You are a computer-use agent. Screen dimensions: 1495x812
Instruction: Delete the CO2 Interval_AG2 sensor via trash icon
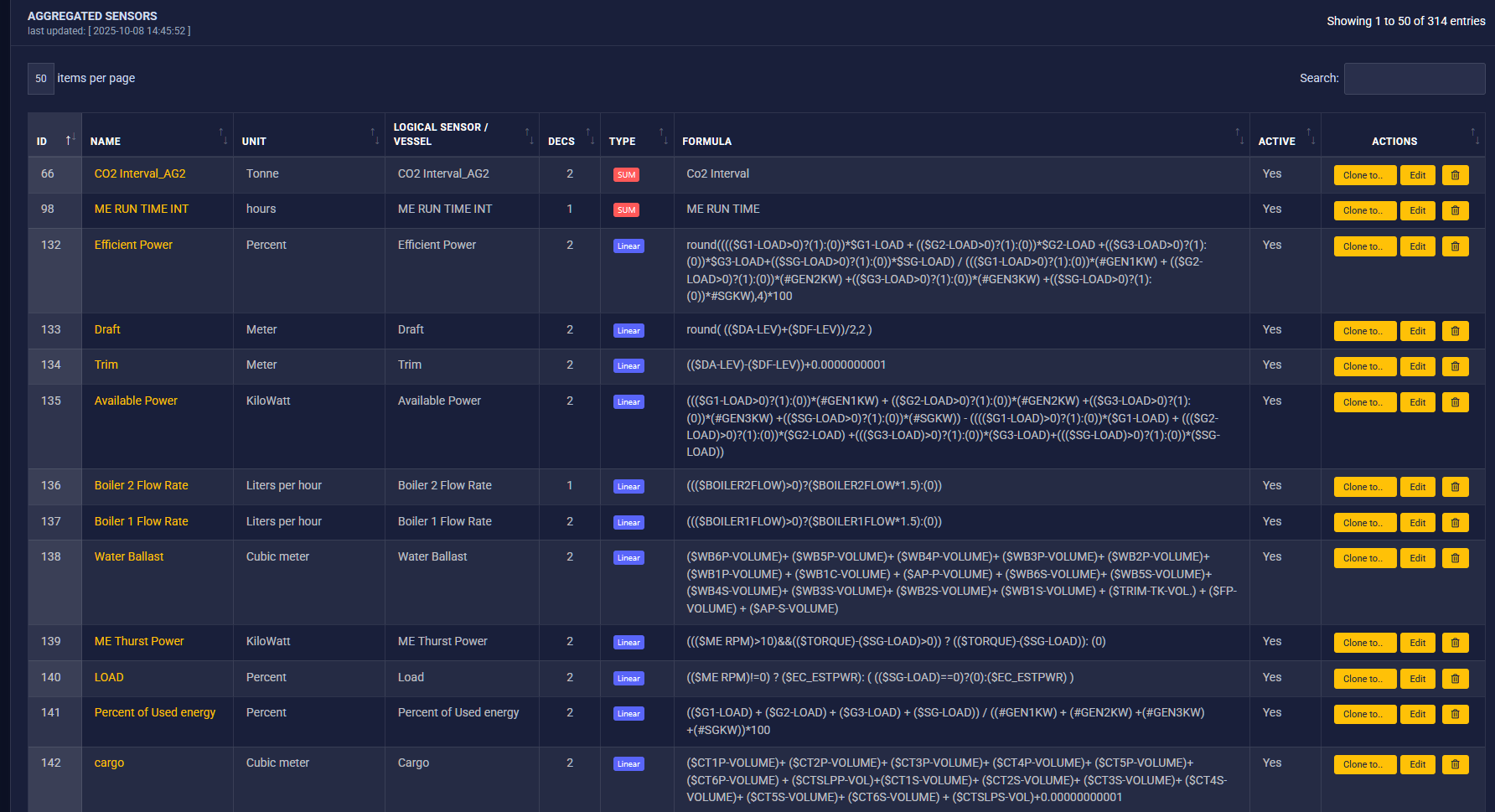pos(1455,175)
